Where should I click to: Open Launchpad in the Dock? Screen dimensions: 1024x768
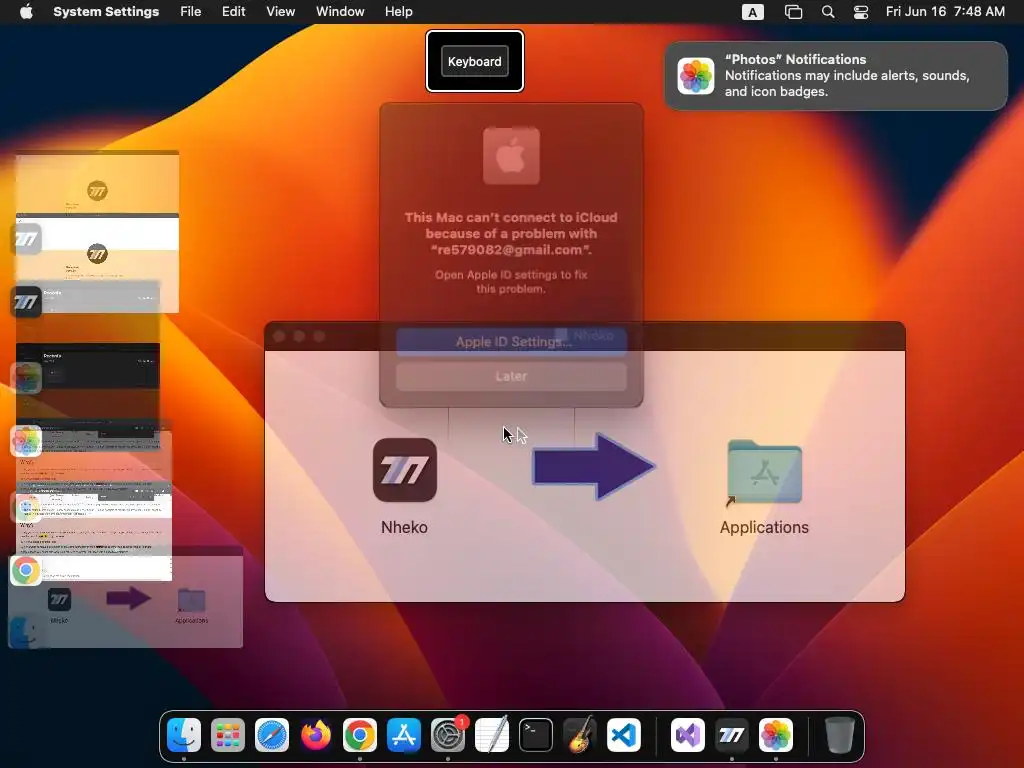point(227,735)
